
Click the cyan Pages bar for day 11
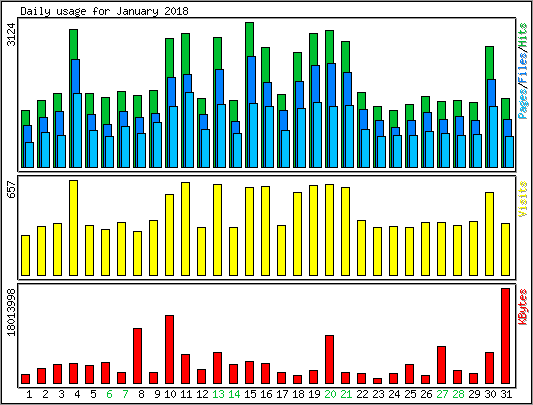(x=190, y=130)
